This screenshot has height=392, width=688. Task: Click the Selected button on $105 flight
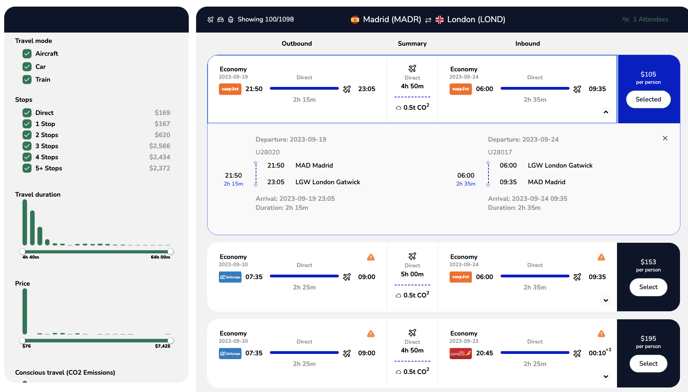[648, 99]
